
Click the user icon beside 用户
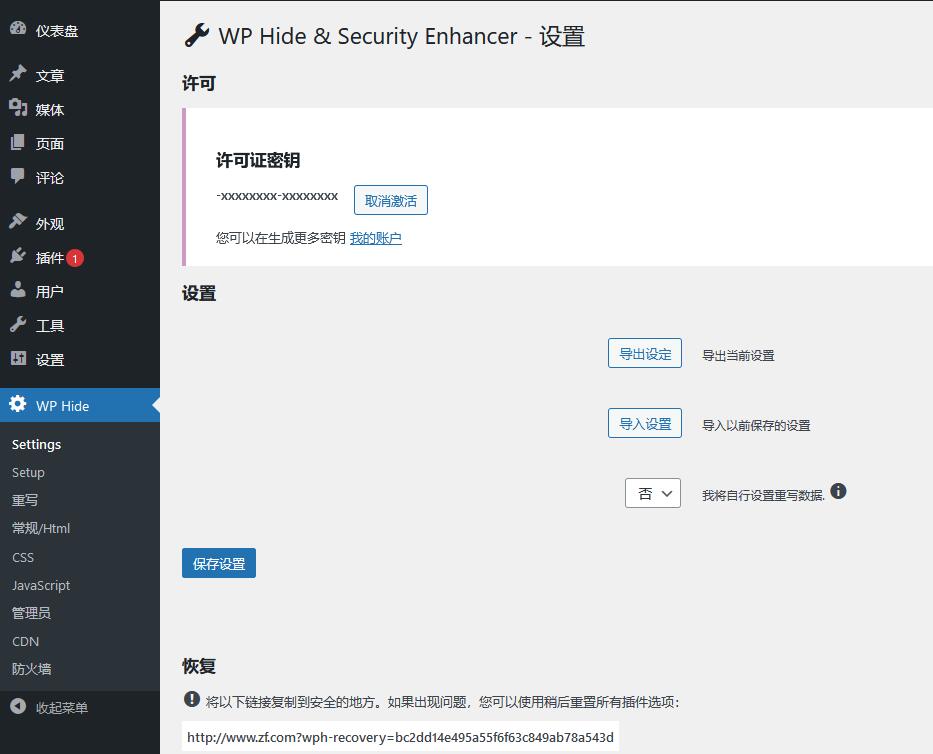(18, 289)
